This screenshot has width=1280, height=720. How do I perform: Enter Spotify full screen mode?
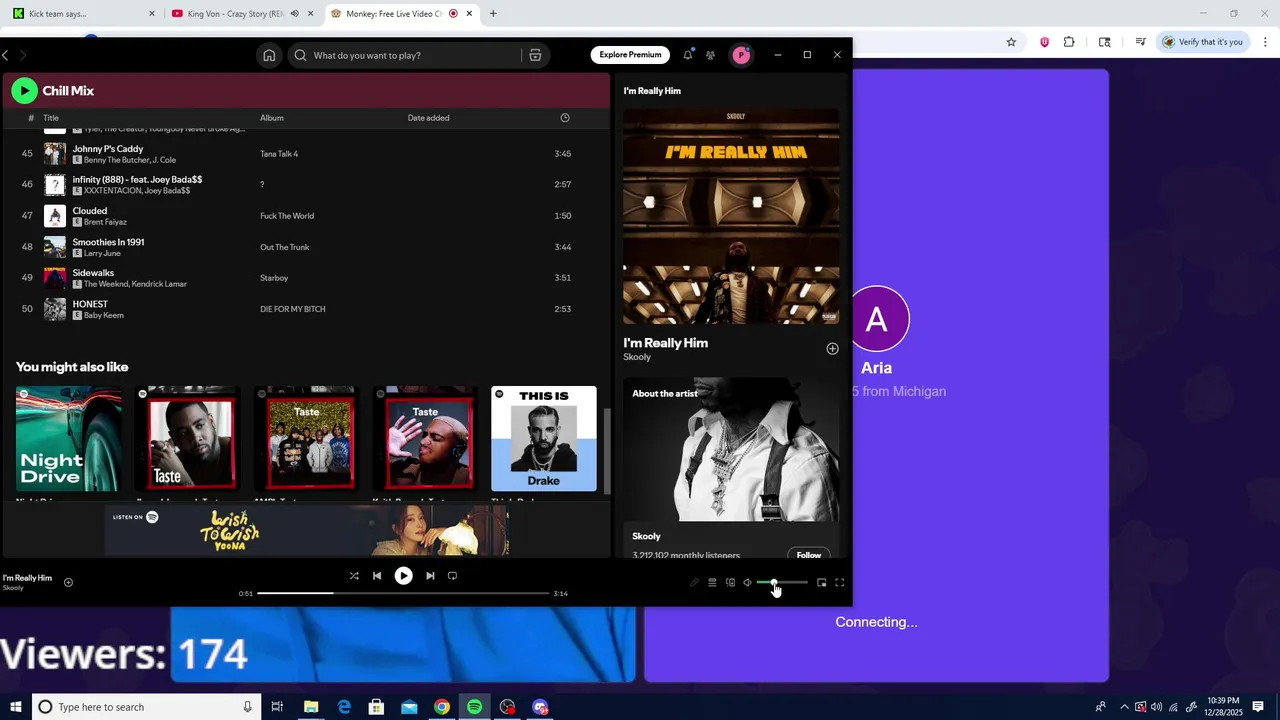coord(840,583)
